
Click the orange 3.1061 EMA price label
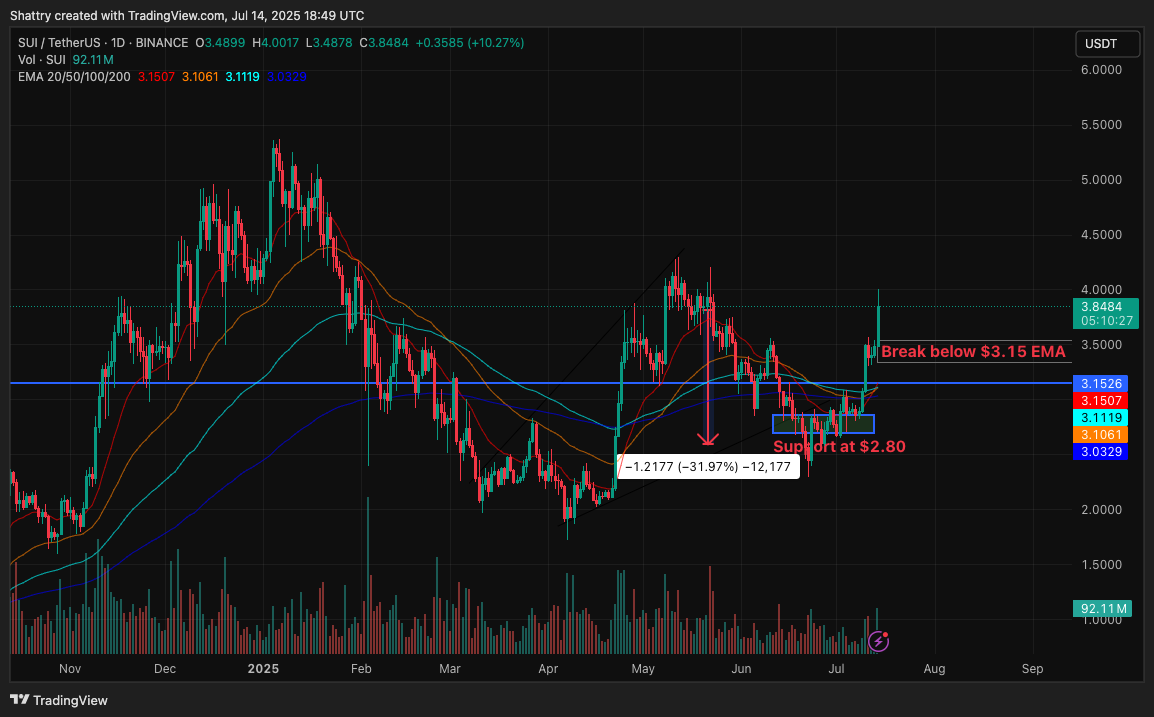(1100, 435)
